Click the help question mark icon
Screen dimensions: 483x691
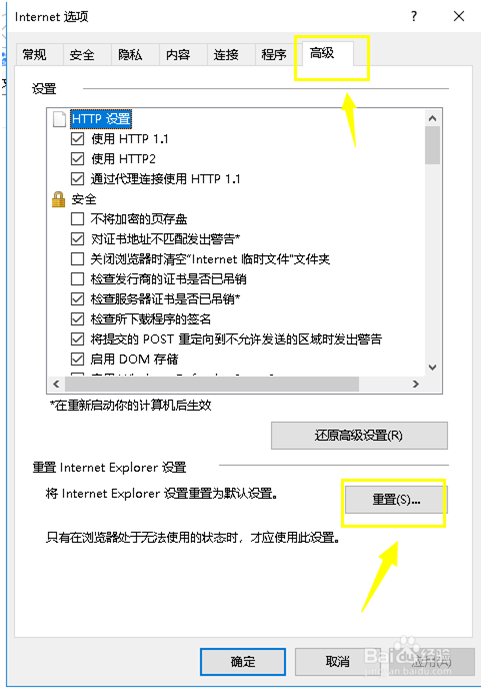point(413,16)
